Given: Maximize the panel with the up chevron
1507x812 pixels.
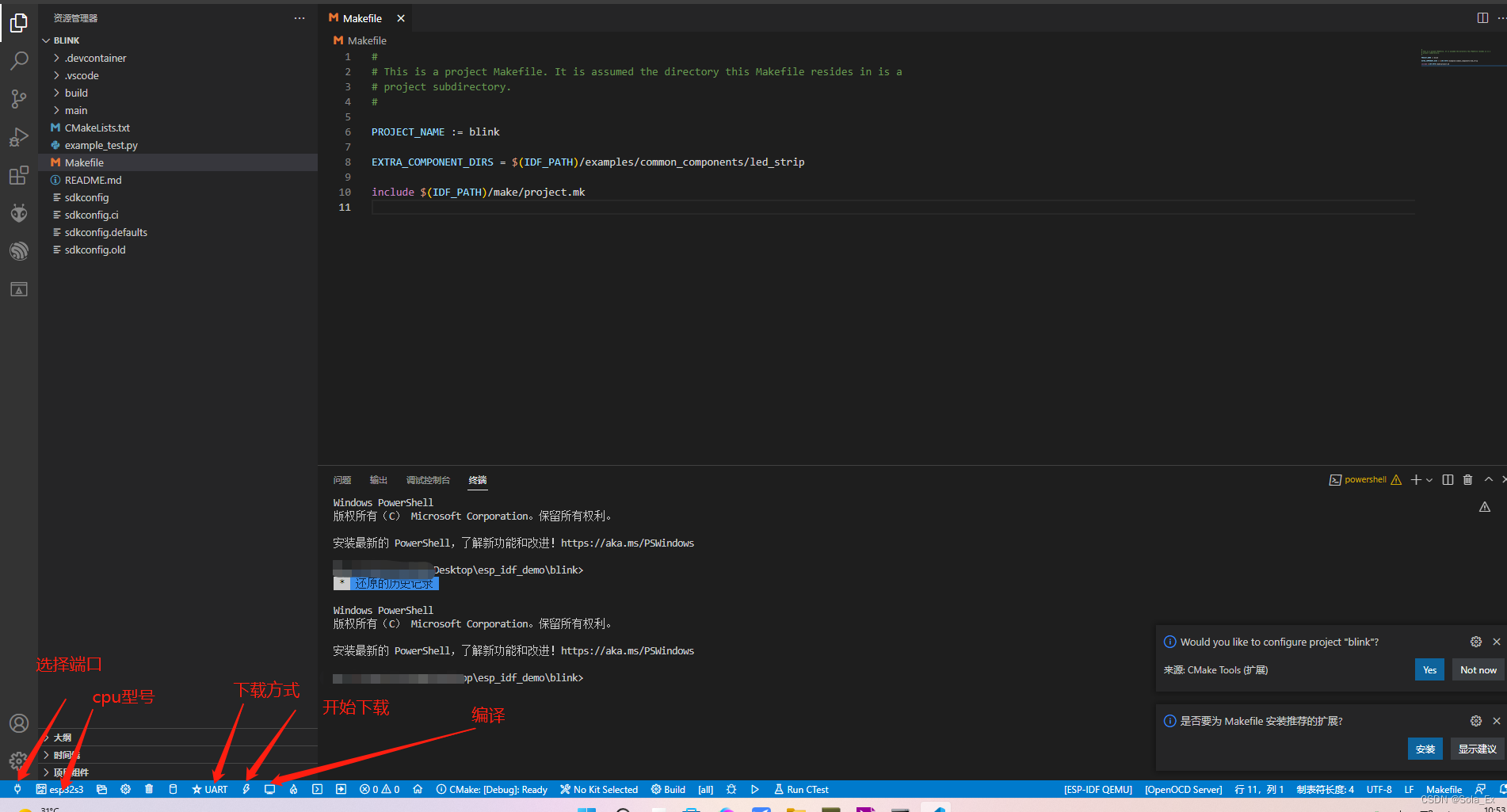Looking at the screenshot, I should point(1488,479).
